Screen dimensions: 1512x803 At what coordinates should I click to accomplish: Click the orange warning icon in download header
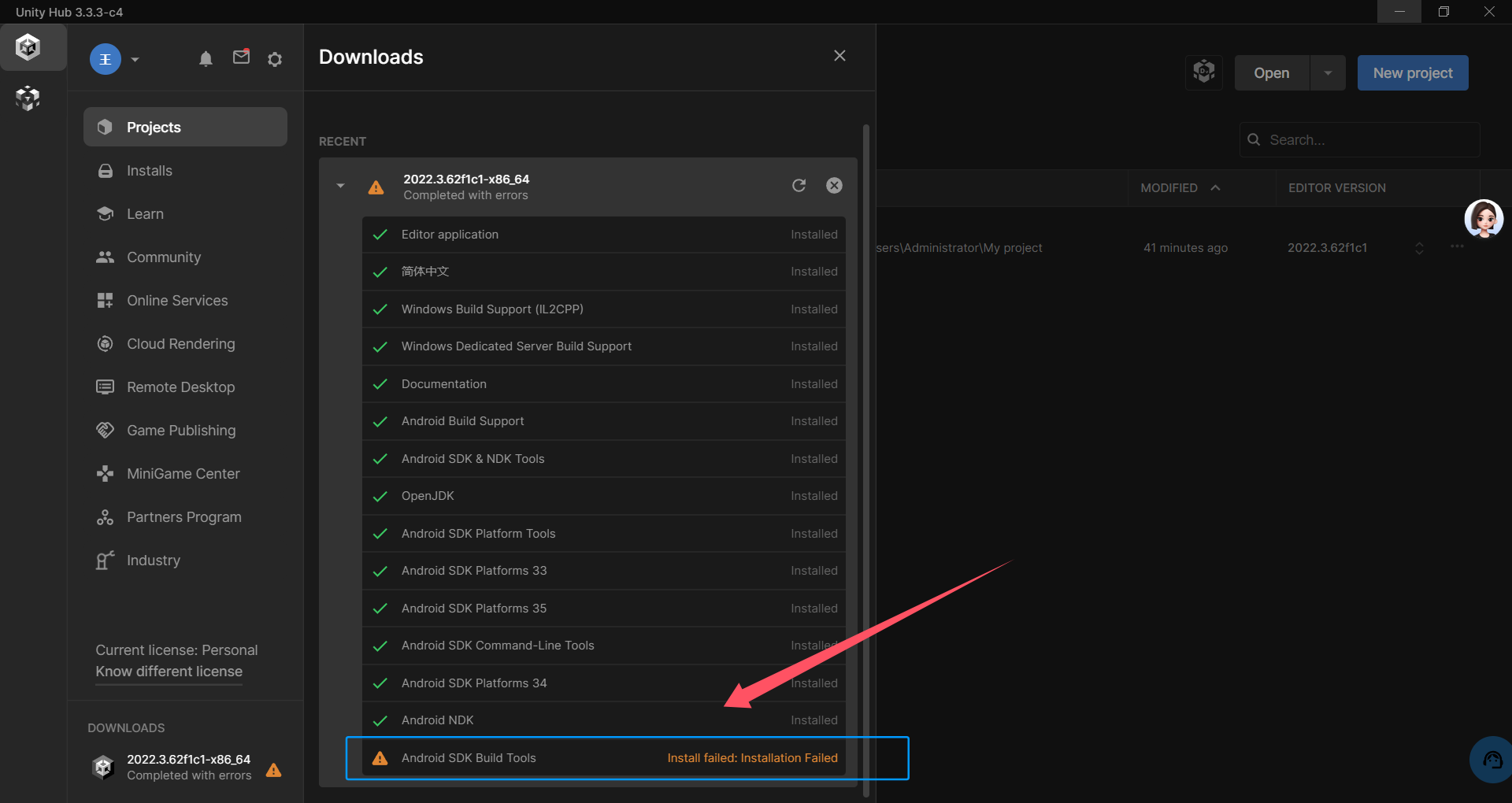376,187
